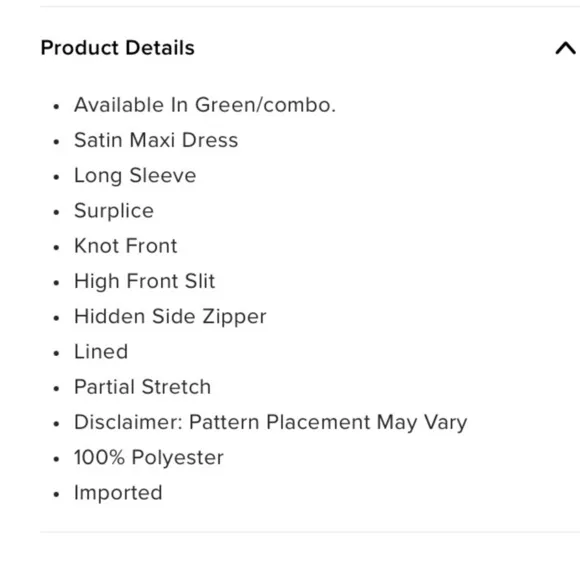Click the 'Long Sleeve' bullet item
This screenshot has width=580, height=580.
pos(135,175)
